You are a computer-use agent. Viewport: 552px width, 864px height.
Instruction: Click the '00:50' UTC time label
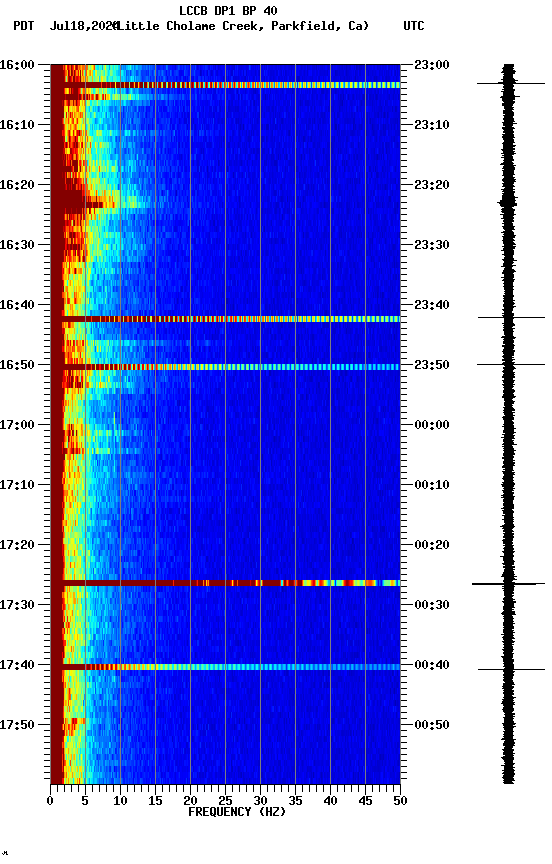pos(432,725)
